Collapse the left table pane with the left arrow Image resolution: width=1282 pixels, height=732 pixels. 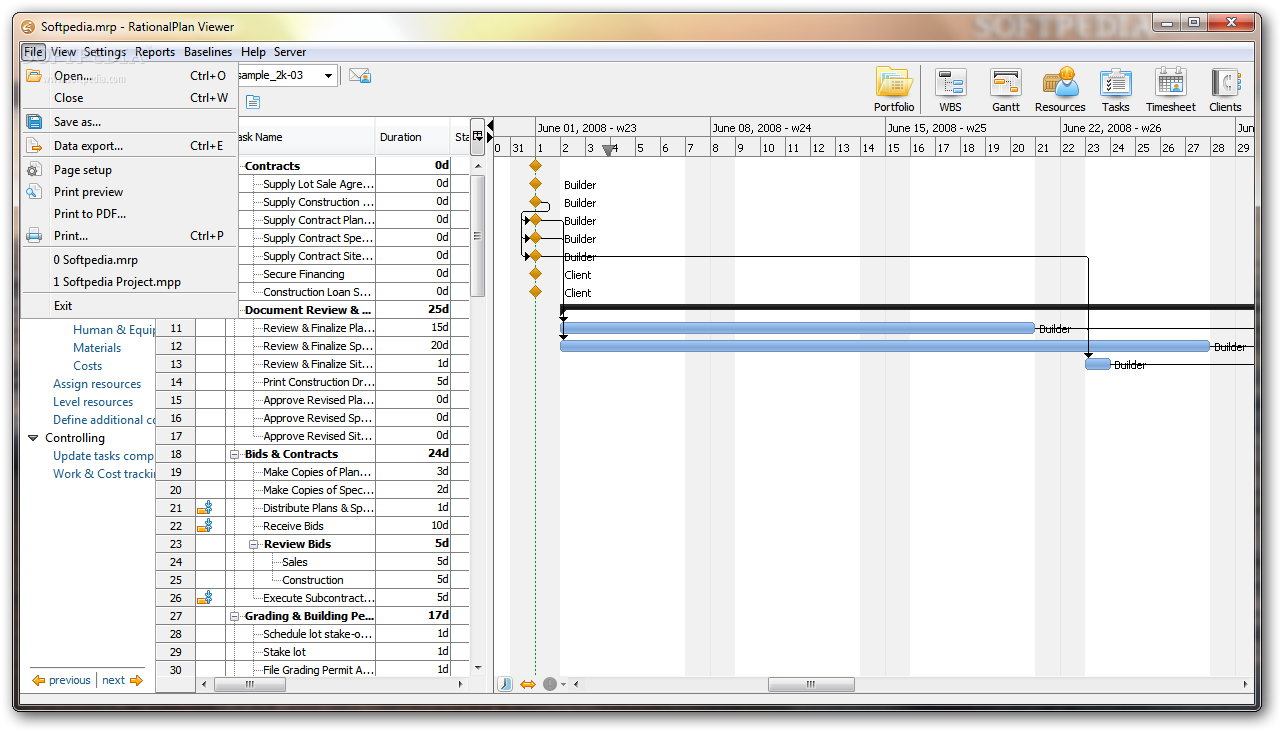click(490, 125)
